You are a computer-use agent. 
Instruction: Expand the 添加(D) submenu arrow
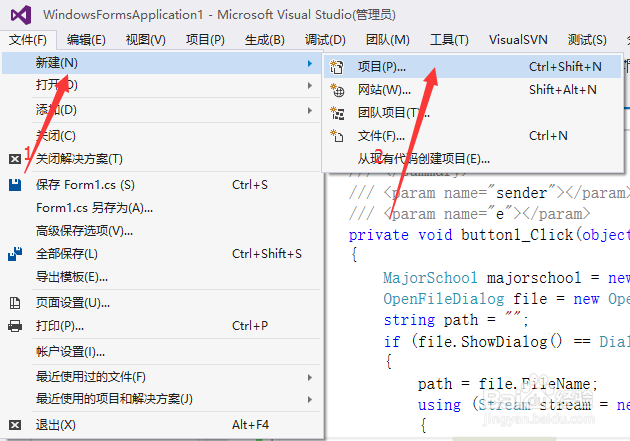(x=309, y=110)
